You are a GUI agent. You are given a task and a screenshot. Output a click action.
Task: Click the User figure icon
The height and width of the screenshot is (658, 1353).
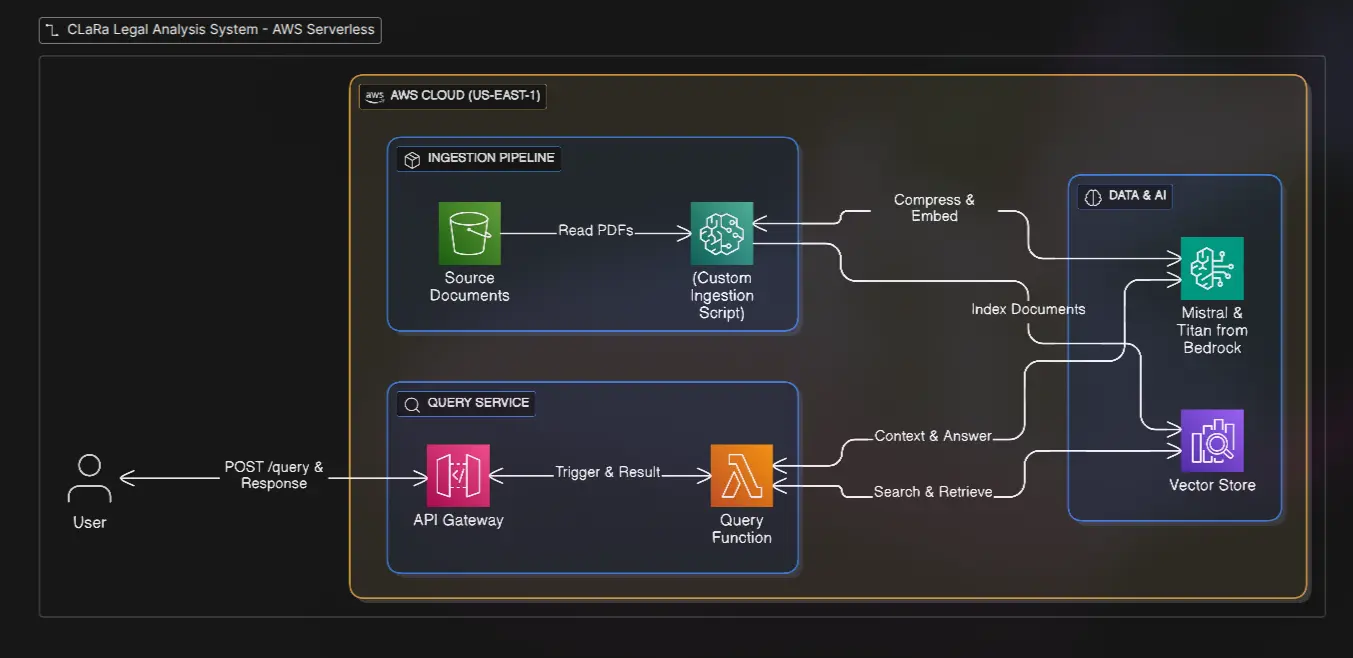point(89,479)
